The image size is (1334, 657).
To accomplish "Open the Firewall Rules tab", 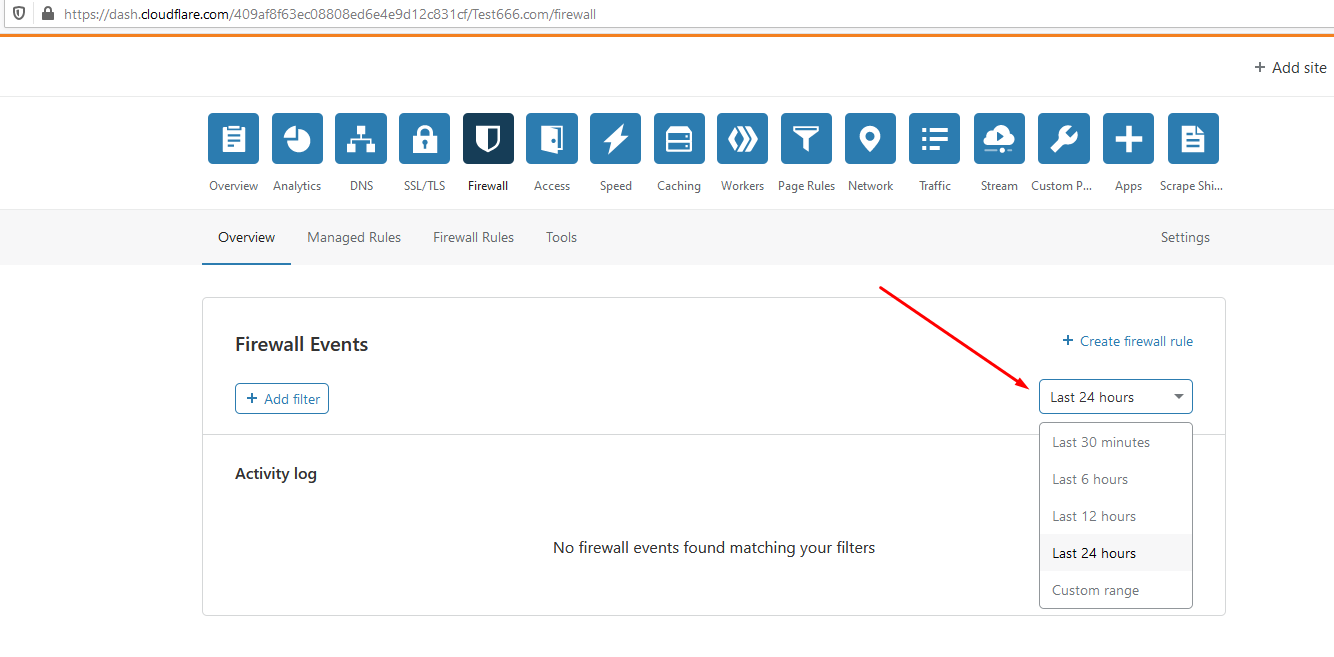I will [473, 237].
